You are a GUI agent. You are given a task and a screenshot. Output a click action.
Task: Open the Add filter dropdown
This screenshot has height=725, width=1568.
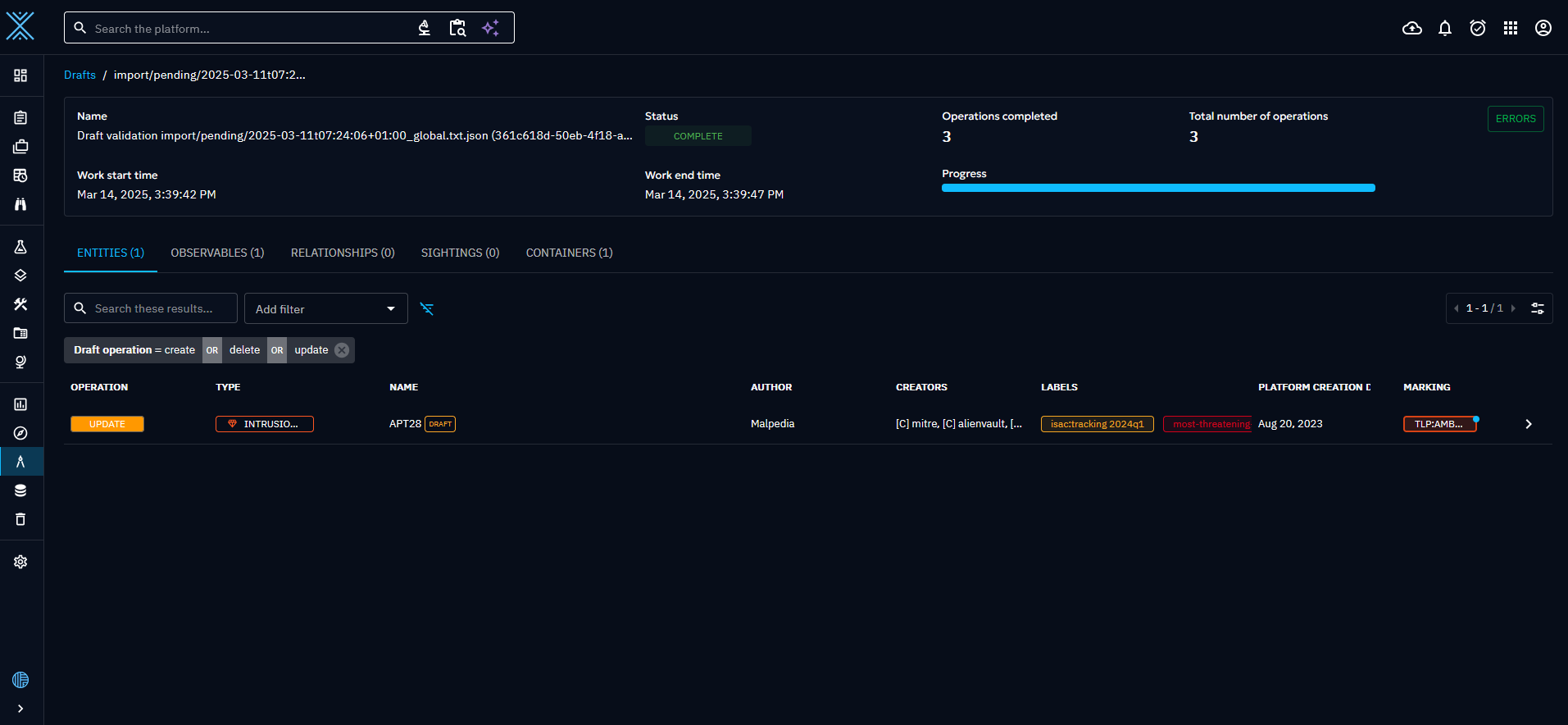pos(325,309)
